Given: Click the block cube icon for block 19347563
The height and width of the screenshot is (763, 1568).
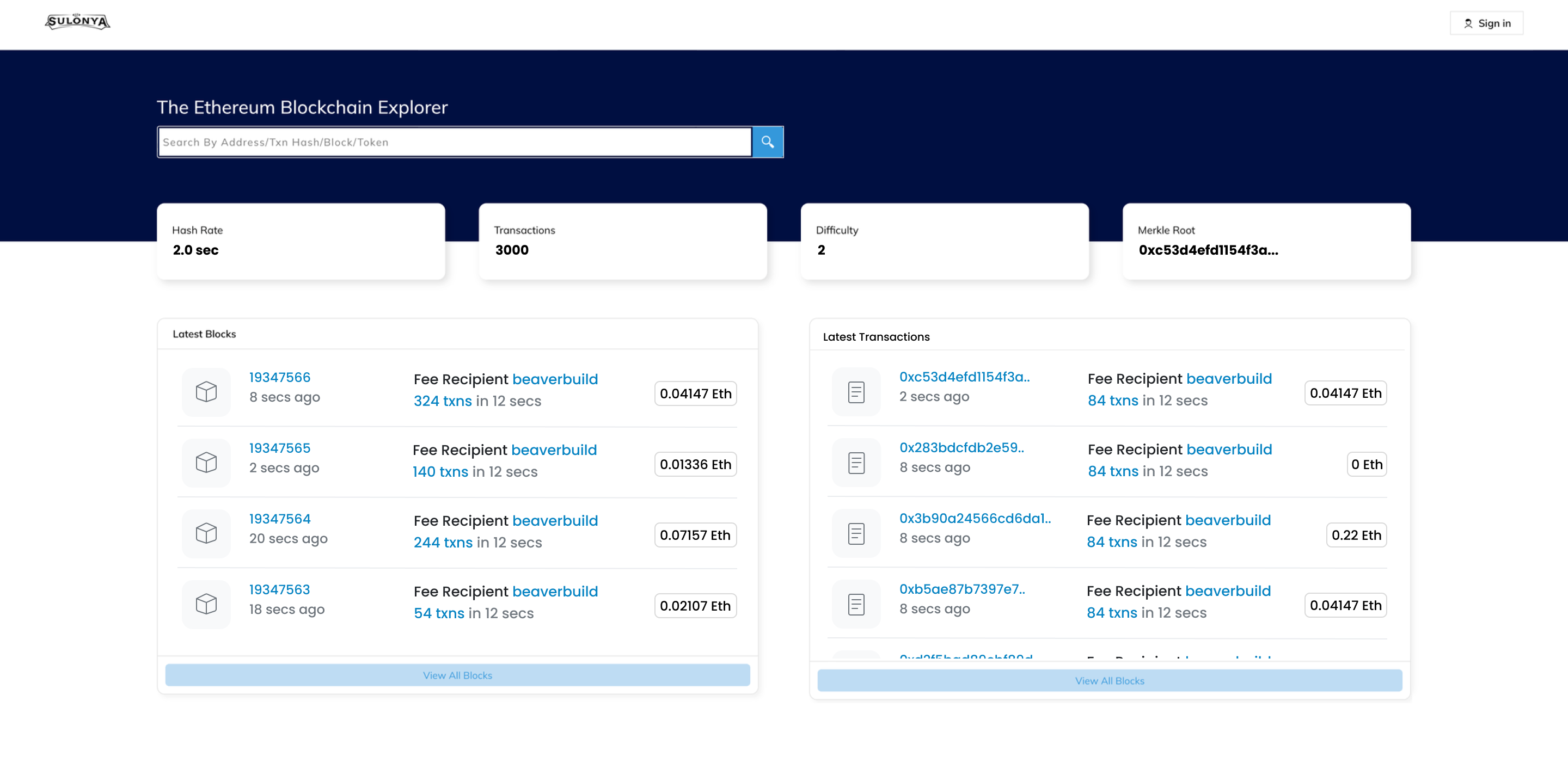Looking at the screenshot, I should pos(206,604).
